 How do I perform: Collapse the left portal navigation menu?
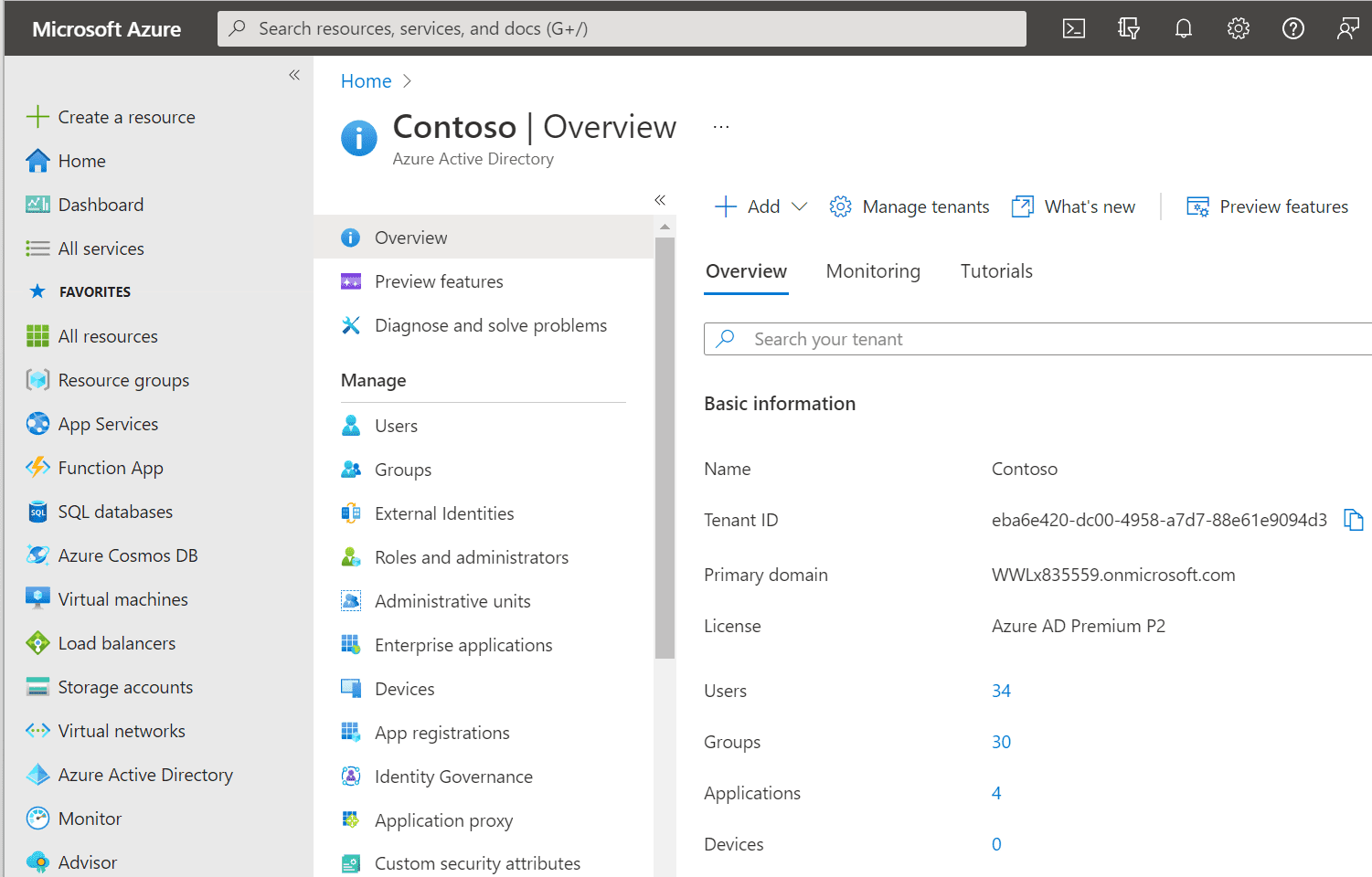(294, 75)
